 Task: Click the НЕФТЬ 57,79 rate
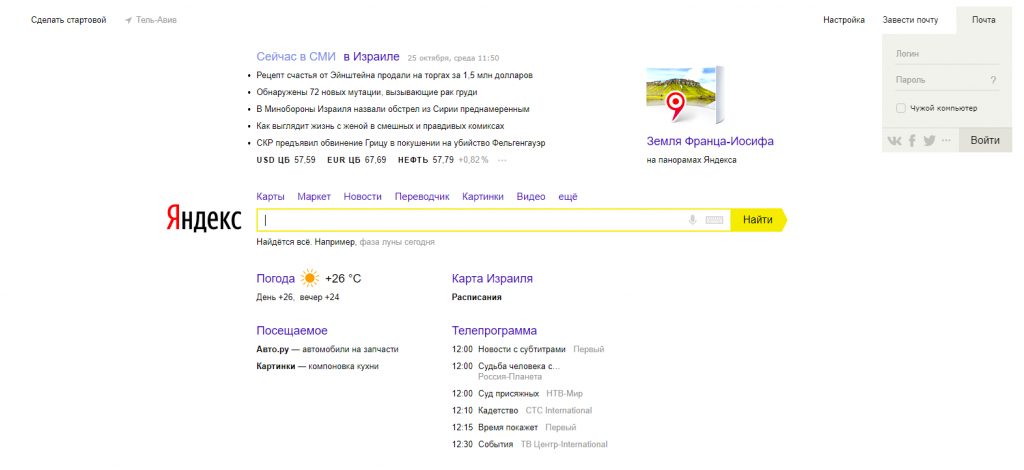[426, 160]
